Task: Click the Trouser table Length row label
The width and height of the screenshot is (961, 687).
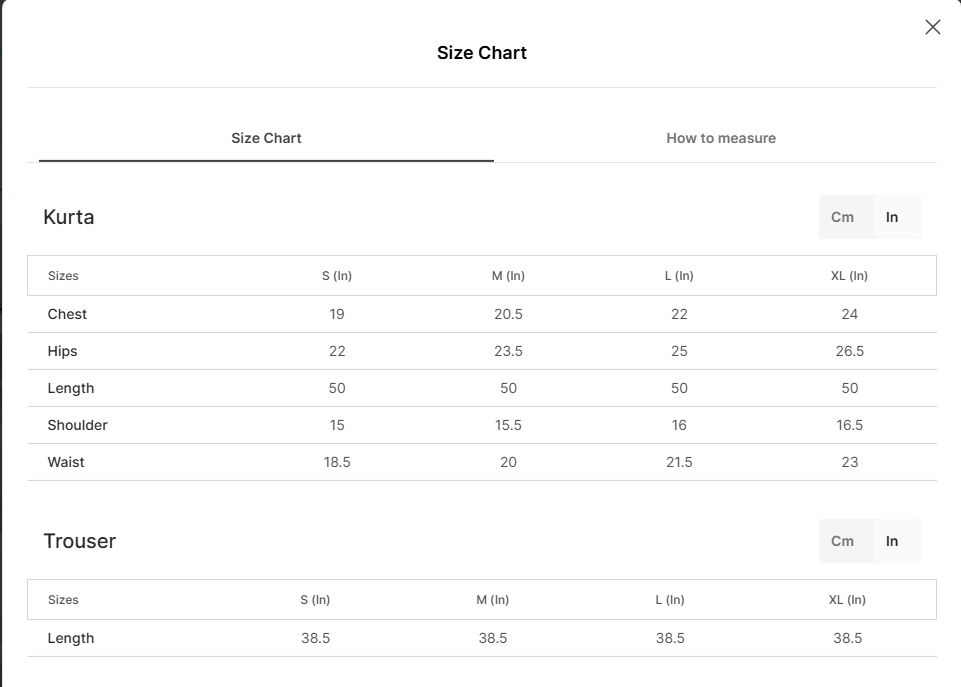Action: click(70, 638)
